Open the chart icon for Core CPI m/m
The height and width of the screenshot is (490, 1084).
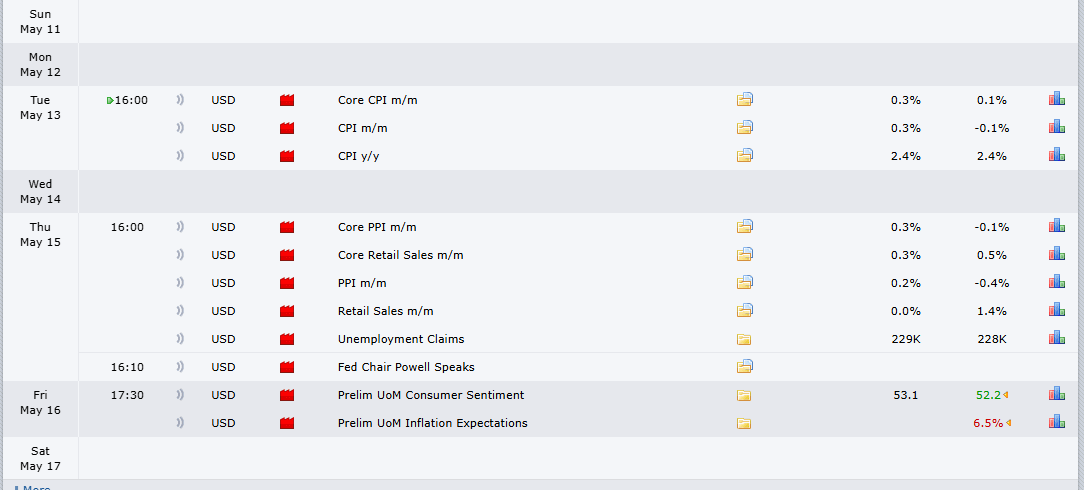coord(1056,99)
